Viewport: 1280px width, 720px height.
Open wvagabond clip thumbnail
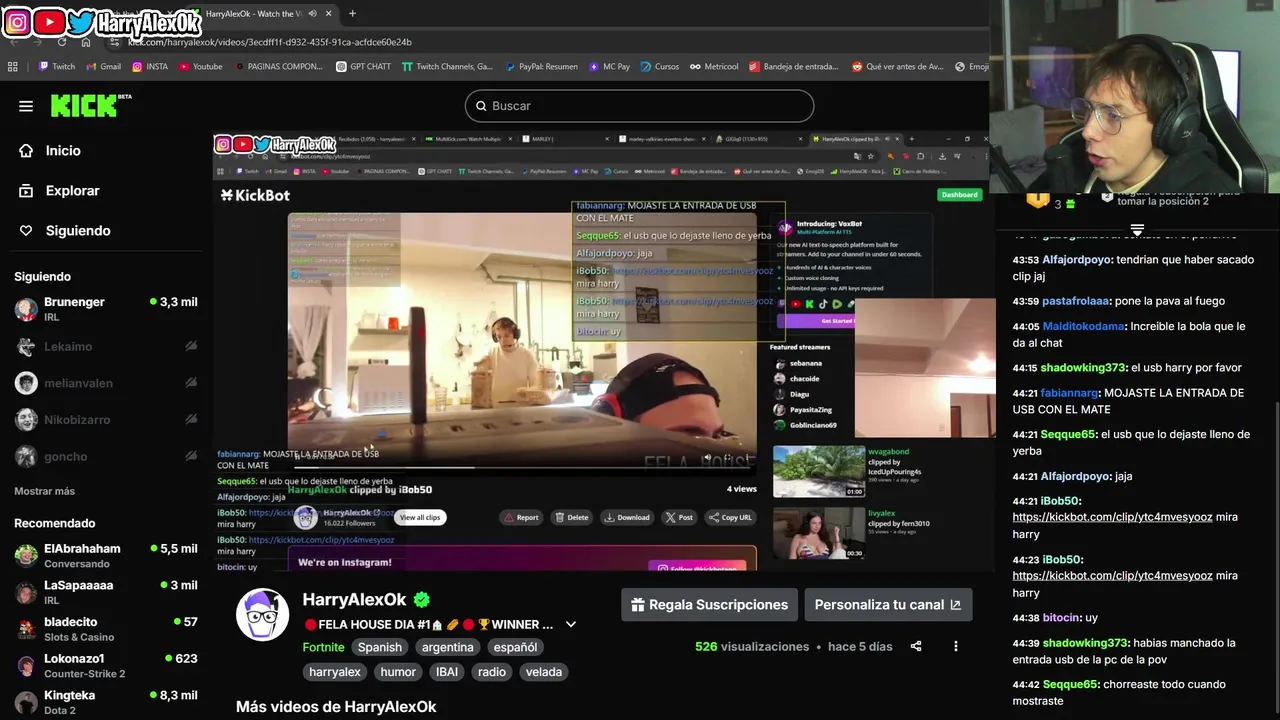pyautogui.click(x=818, y=471)
